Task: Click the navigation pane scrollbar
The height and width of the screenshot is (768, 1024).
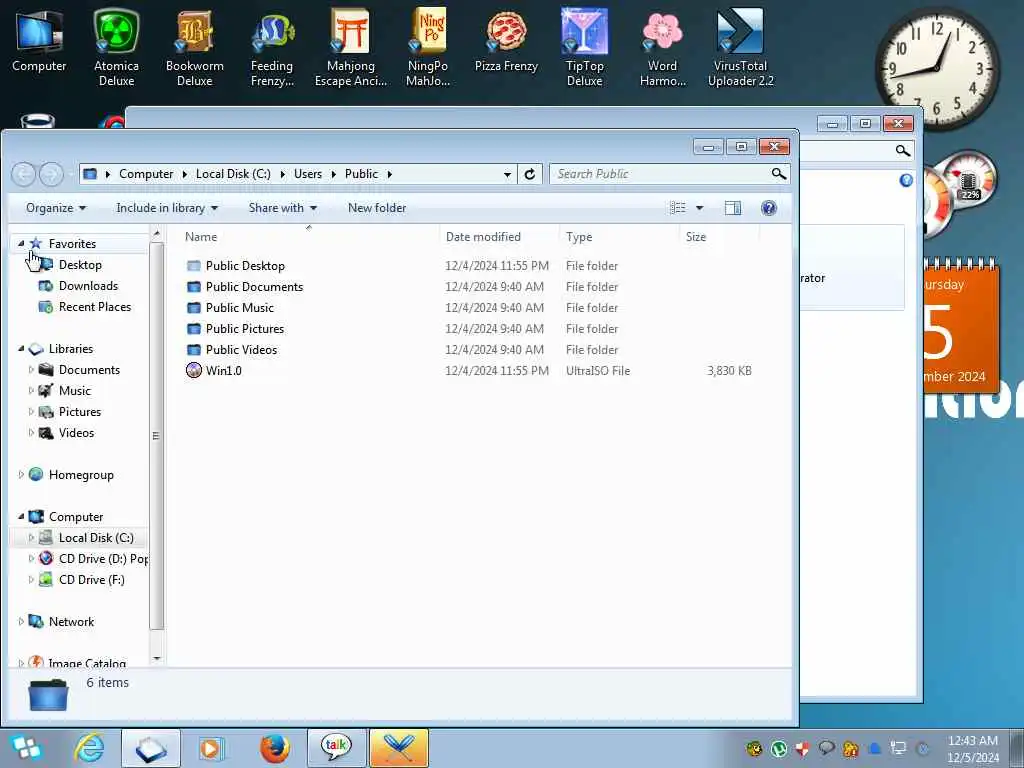Action: 156,436
